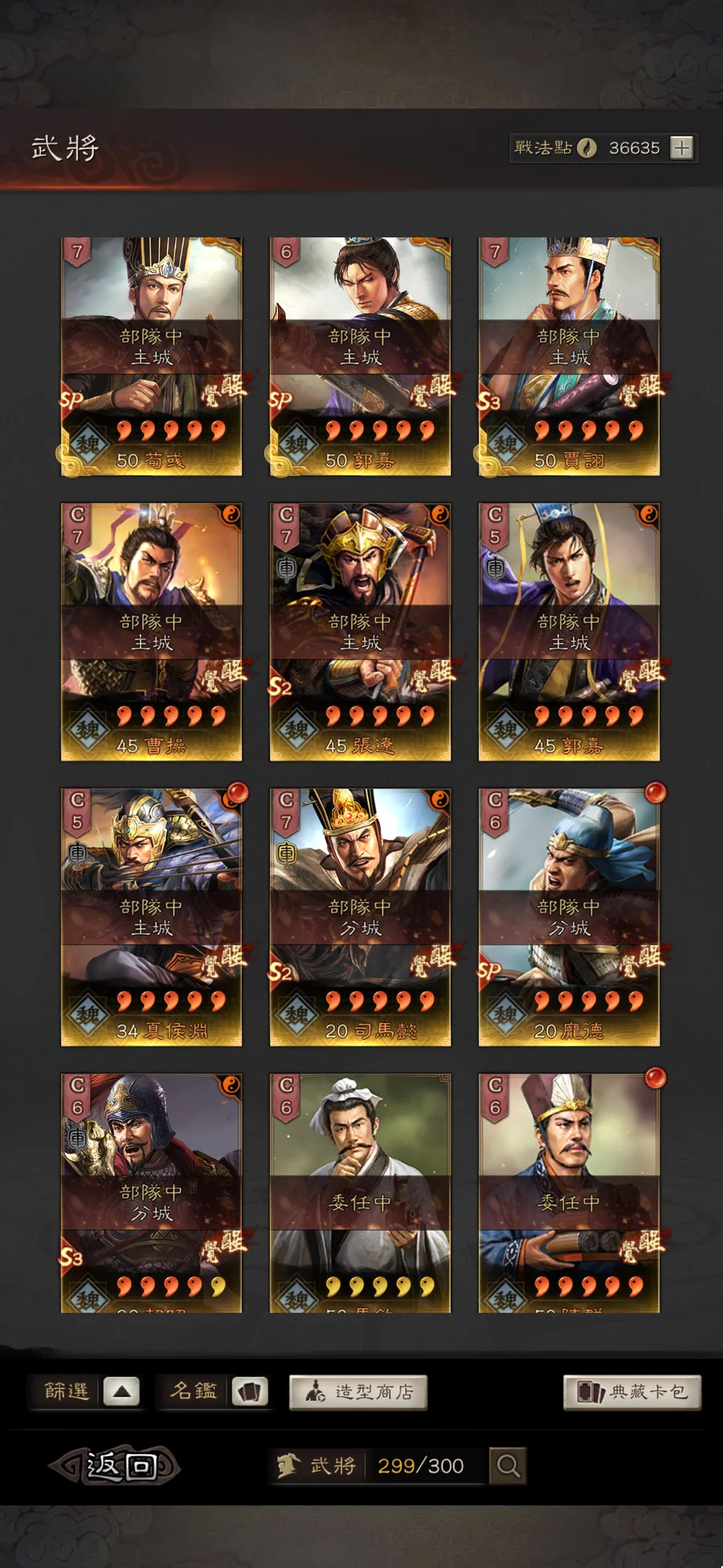Select the level 50 賈詡 card
The width and height of the screenshot is (723, 1568).
coord(569,356)
